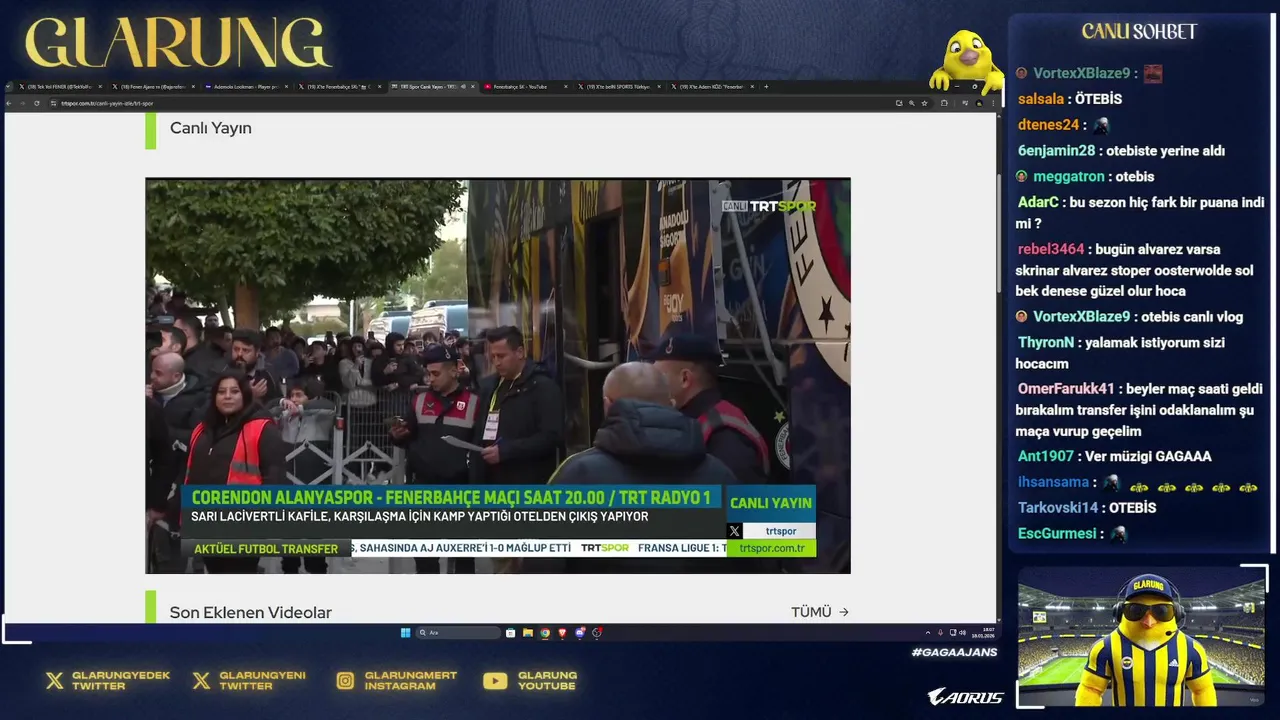
Task: Click the GLARUNGYENI Twitter X icon
Action: tap(201, 681)
